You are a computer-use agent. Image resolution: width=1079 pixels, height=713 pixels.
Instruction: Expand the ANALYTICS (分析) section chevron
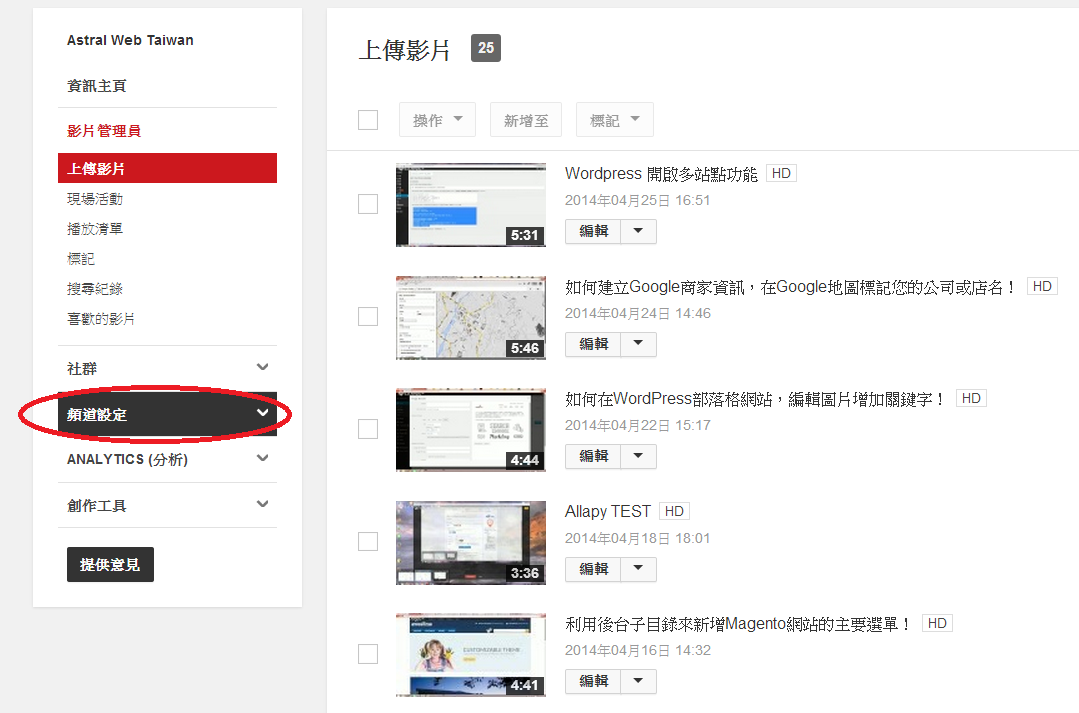point(262,459)
